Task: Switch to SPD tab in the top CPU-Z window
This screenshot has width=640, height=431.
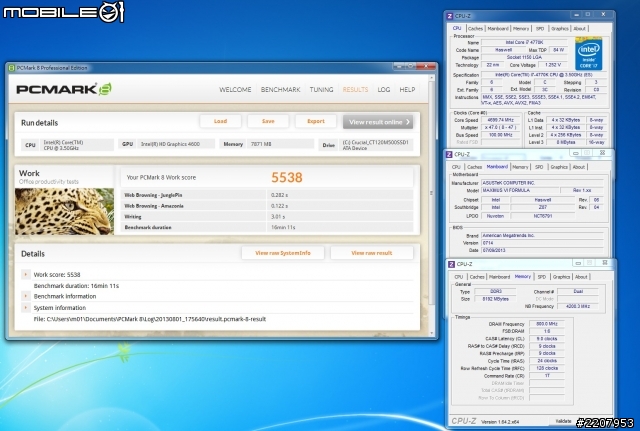Action: click(540, 29)
